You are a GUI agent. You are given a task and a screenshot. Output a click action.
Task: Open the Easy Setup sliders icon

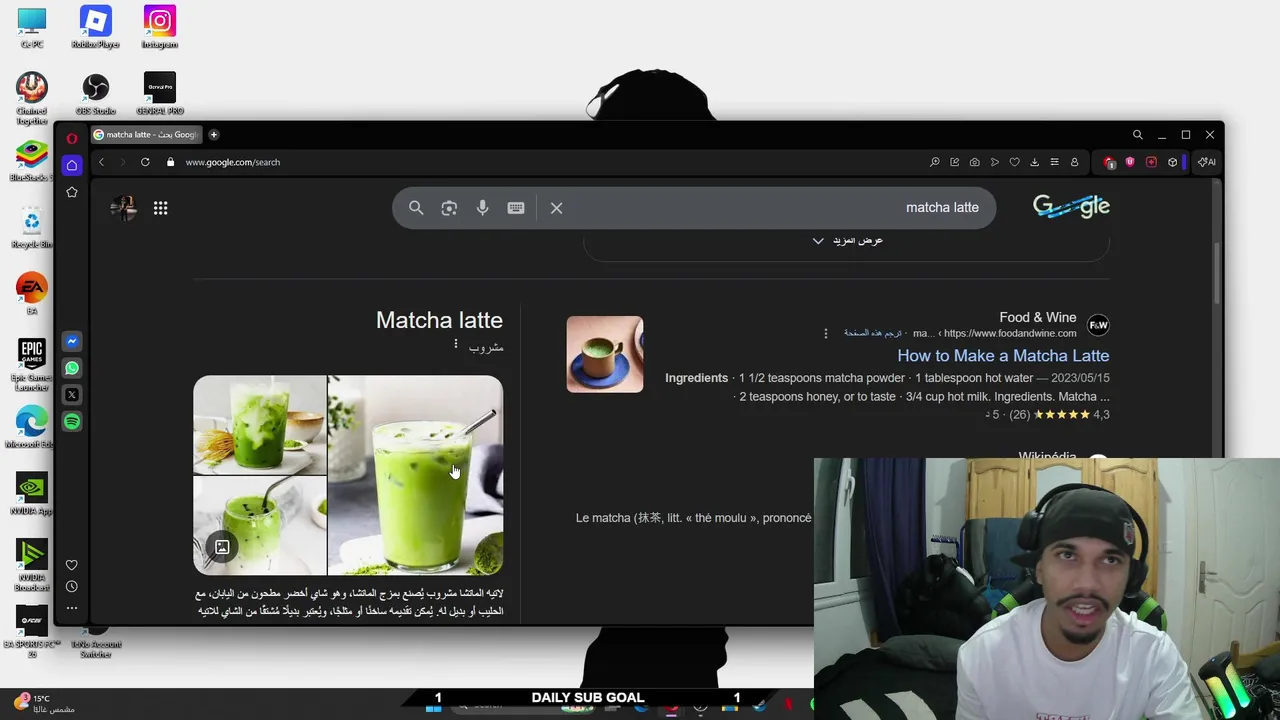pos(1054,162)
